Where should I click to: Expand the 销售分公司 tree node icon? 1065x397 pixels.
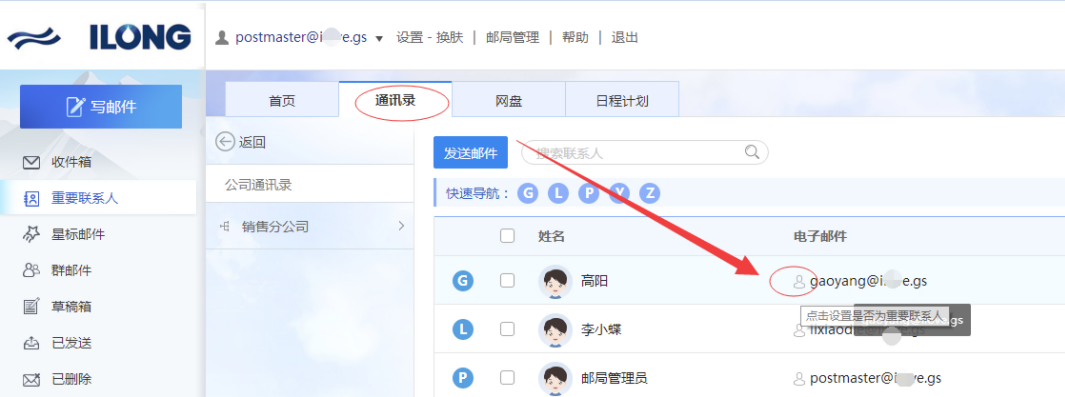point(225,226)
